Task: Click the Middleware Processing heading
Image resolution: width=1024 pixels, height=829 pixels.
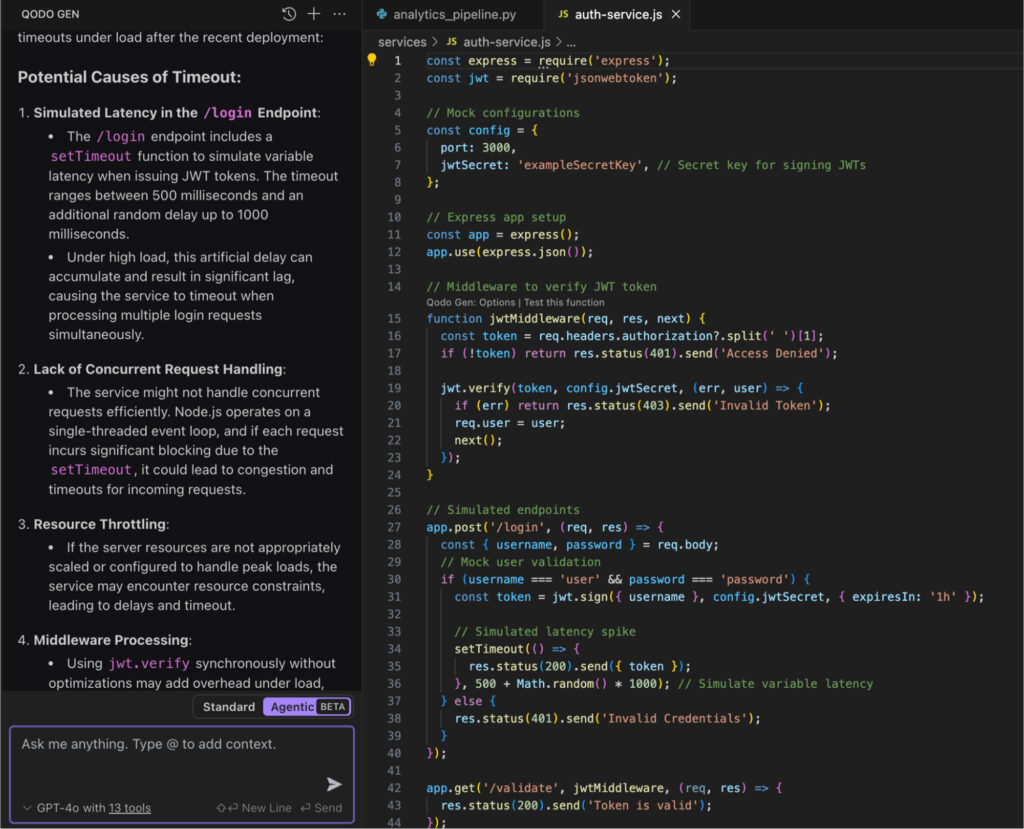Action: (112, 640)
